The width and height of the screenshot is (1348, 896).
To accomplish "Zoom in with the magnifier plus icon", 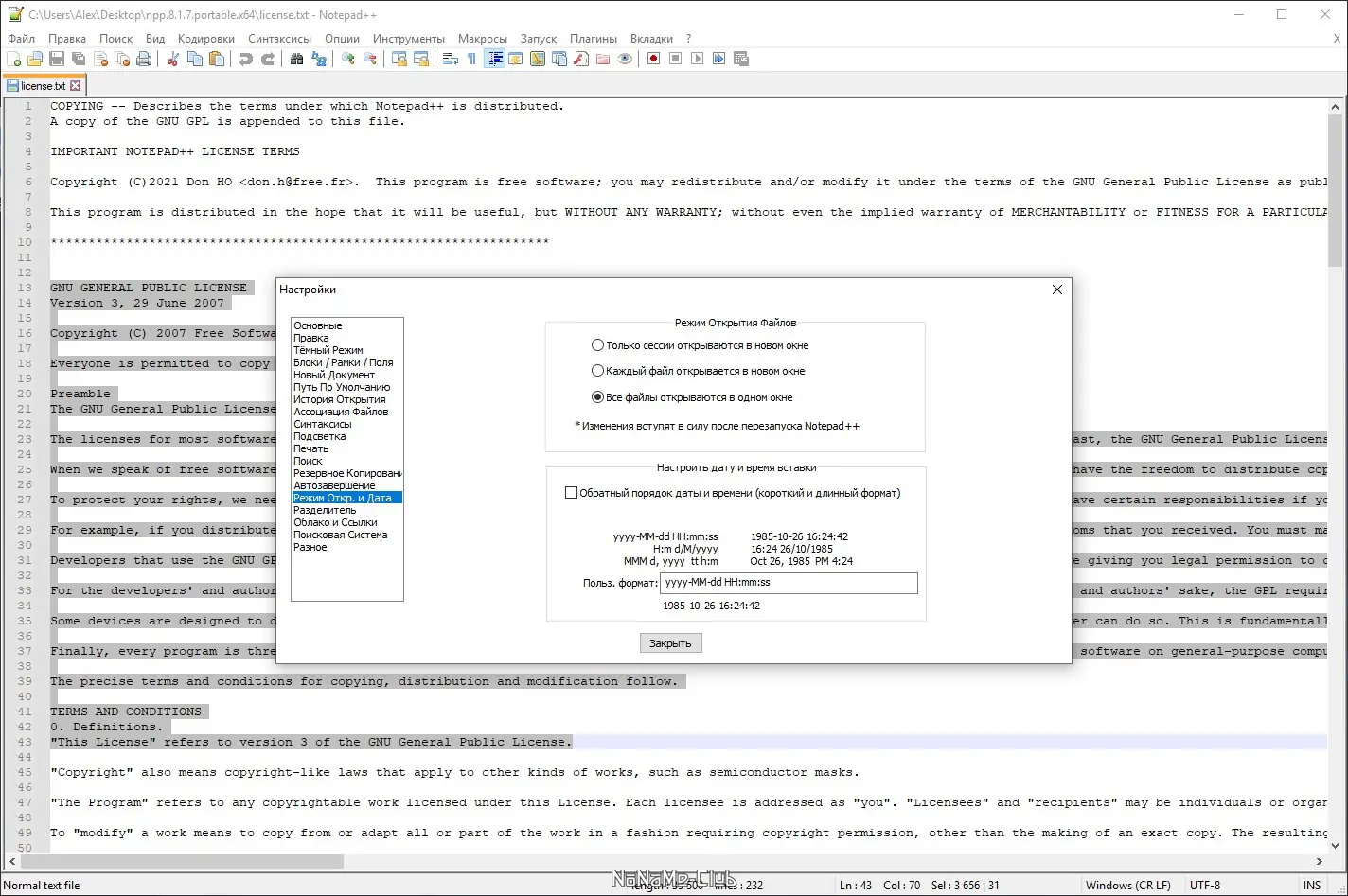I will tap(348, 59).
